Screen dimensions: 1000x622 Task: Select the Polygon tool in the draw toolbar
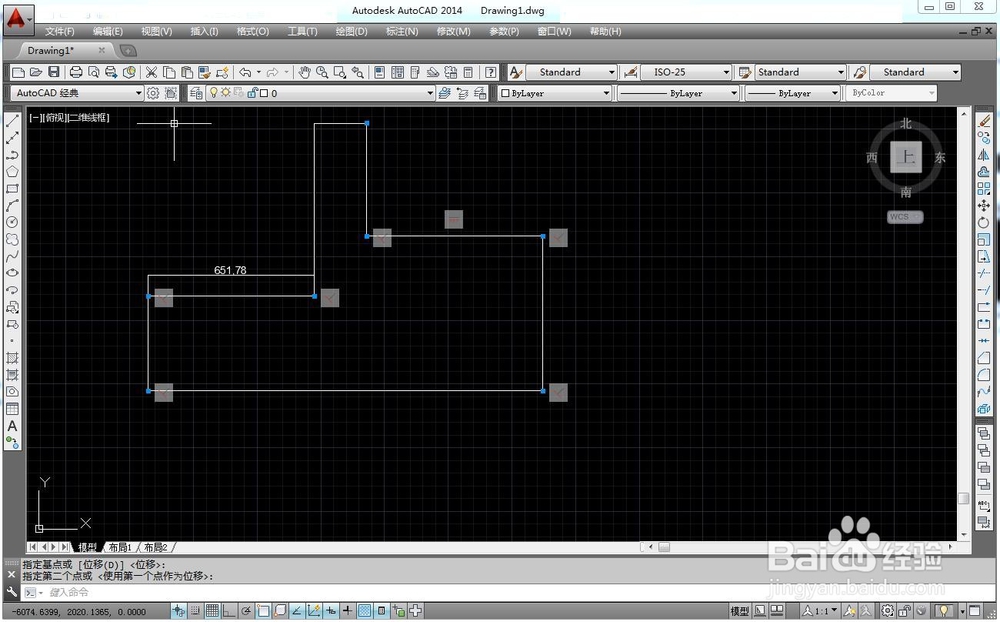click(x=12, y=172)
